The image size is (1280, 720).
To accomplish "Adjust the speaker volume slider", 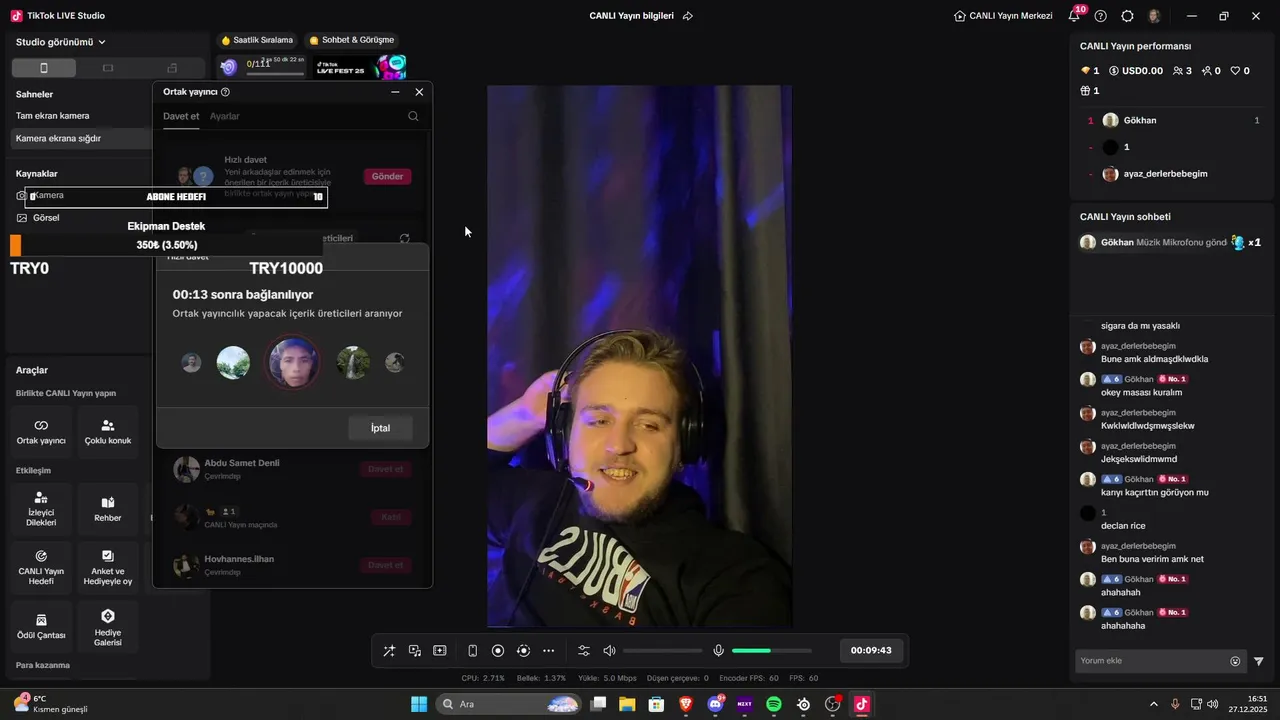I will [662, 651].
